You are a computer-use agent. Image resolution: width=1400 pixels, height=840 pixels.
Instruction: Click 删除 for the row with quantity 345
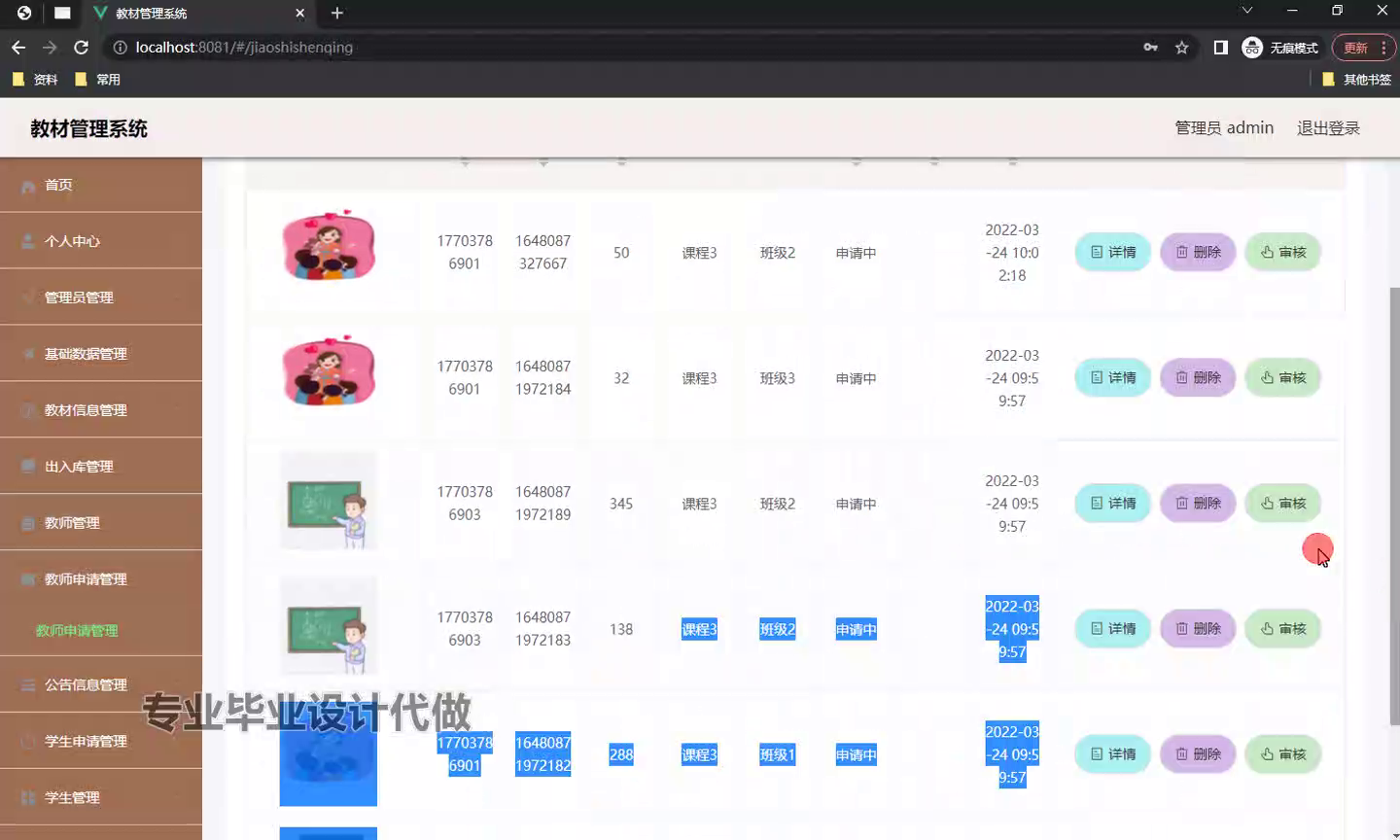pos(1198,503)
